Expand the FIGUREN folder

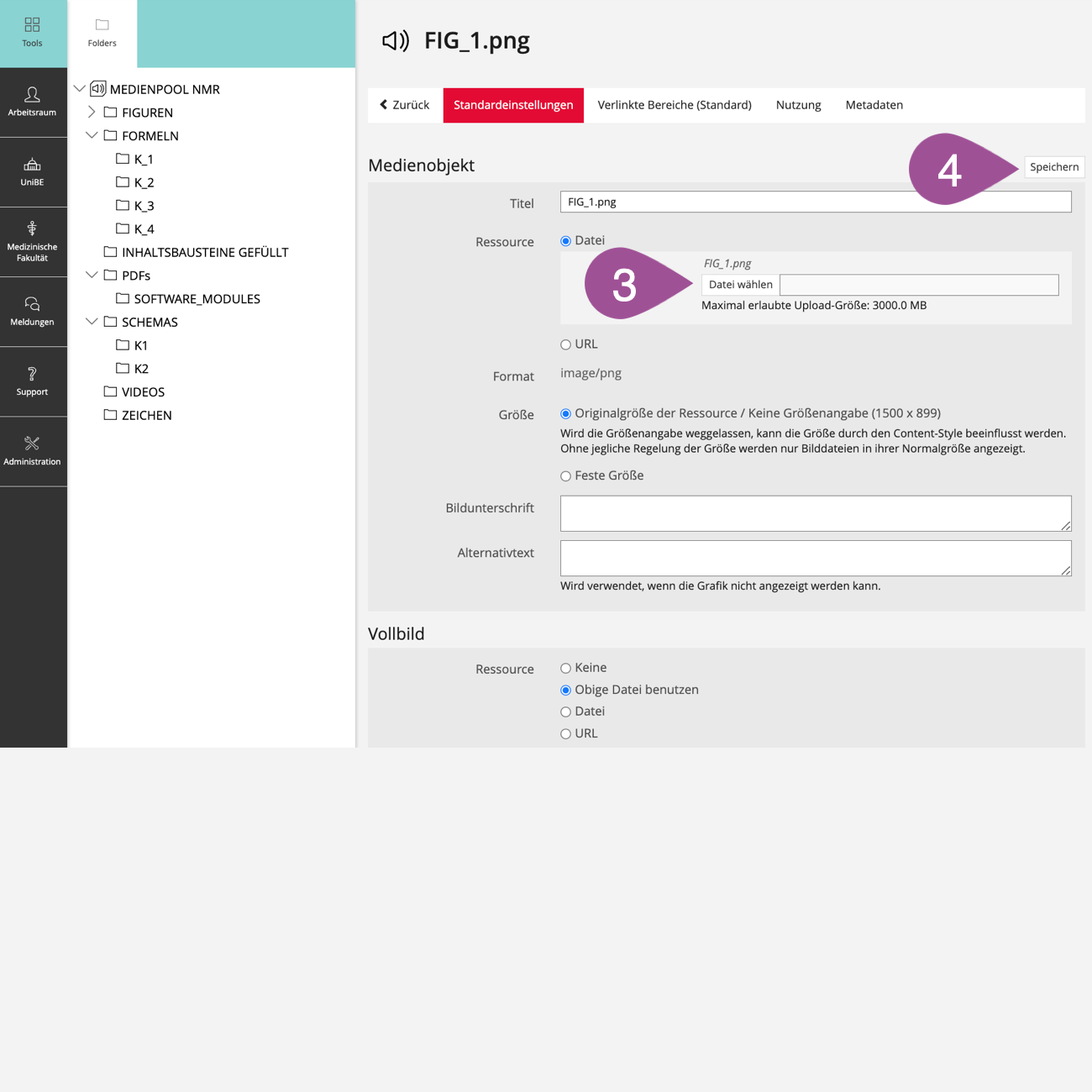pyautogui.click(x=92, y=112)
